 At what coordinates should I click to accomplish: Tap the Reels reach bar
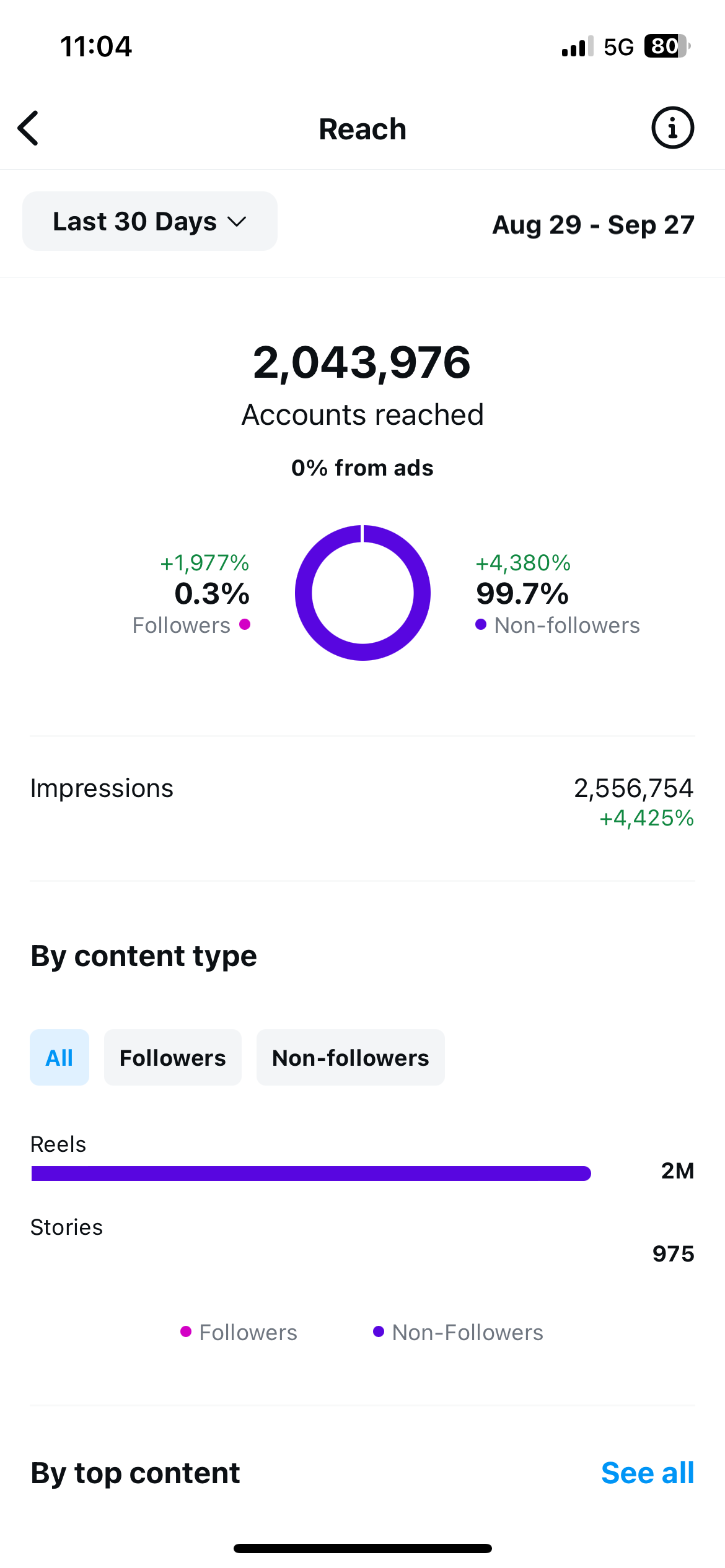tap(311, 1174)
